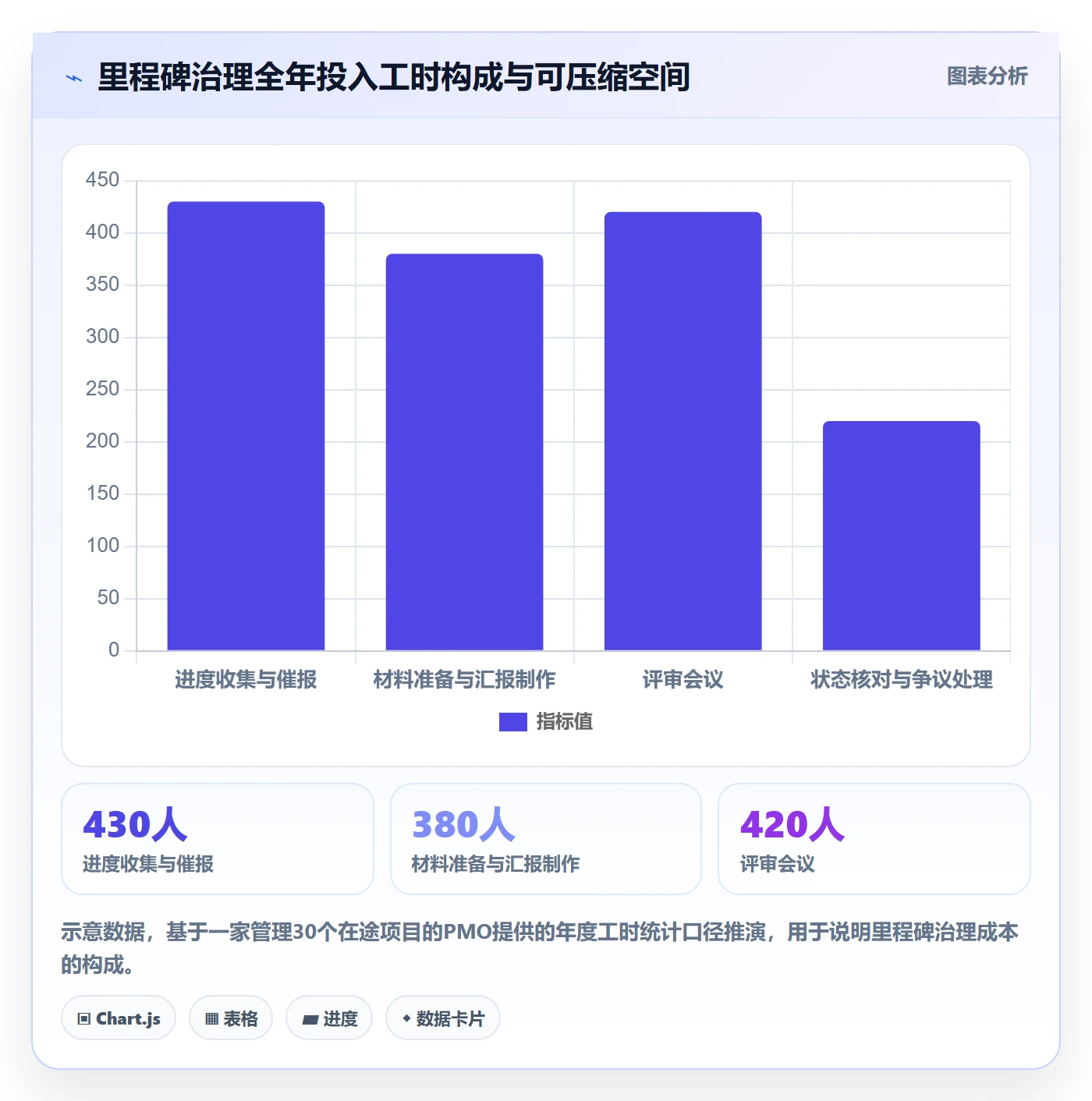Select the 380人 data card
The width and height of the screenshot is (1092, 1101).
point(546,839)
